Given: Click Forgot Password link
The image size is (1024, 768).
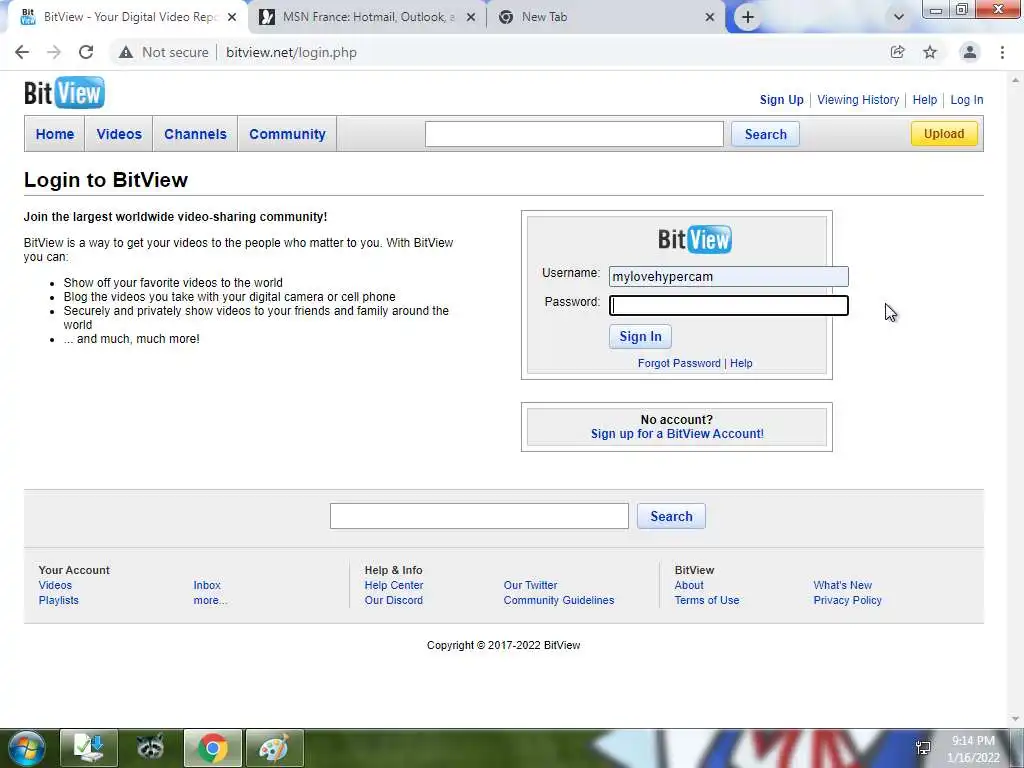Looking at the screenshot, I should [679, 363].
